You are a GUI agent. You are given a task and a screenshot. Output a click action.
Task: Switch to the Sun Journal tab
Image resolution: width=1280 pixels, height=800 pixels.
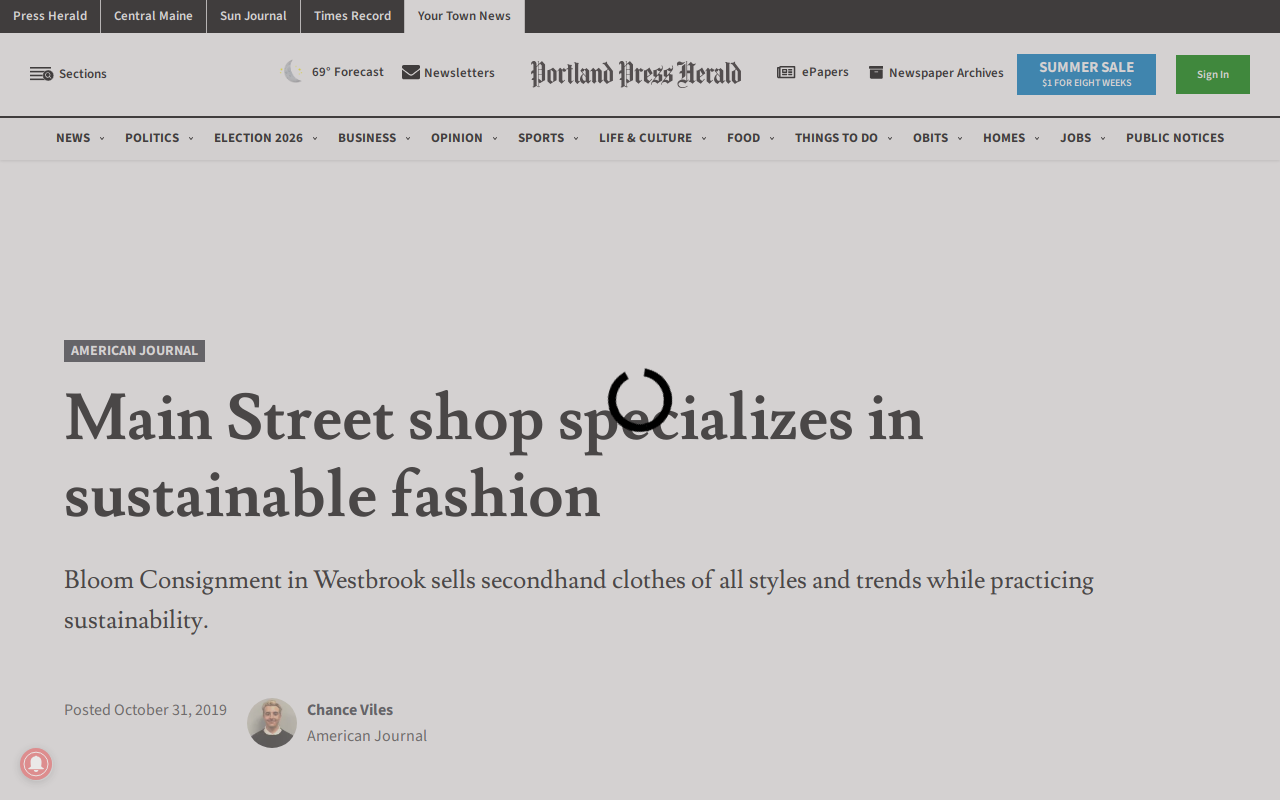click(253, 16)
